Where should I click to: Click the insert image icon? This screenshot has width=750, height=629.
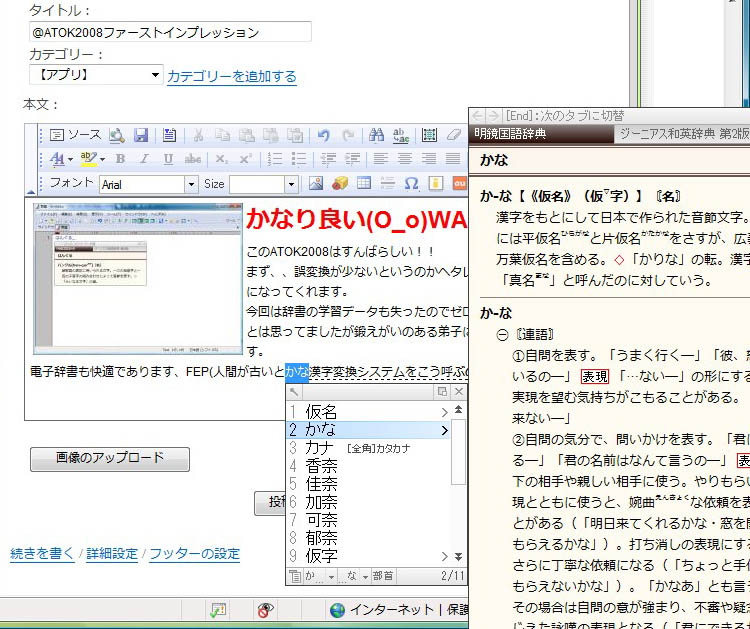(316, 183)
